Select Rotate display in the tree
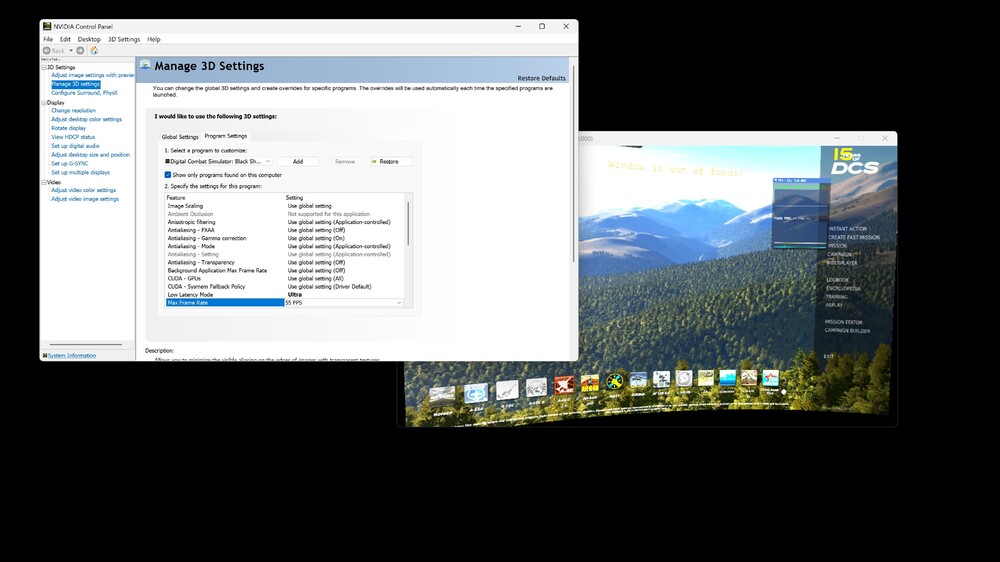 tap(68, 128)
